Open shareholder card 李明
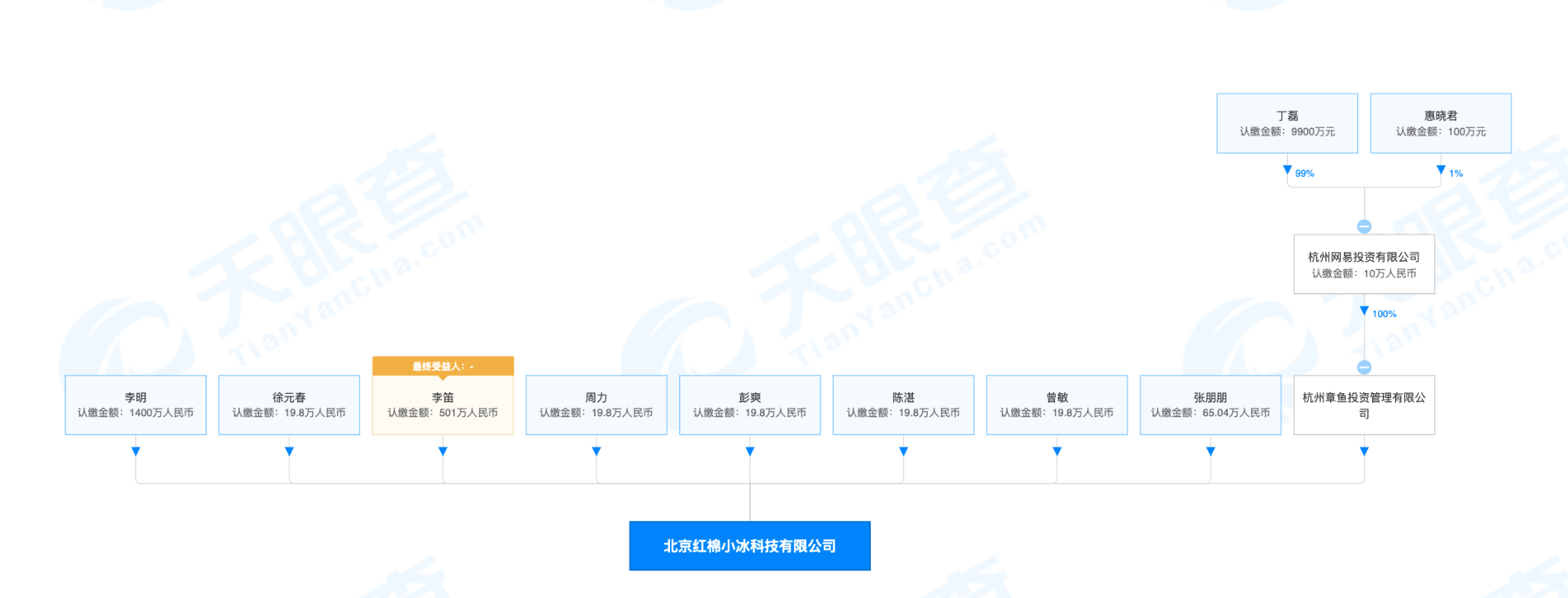The image size is (1568, 598). click(x=135, y=406)
